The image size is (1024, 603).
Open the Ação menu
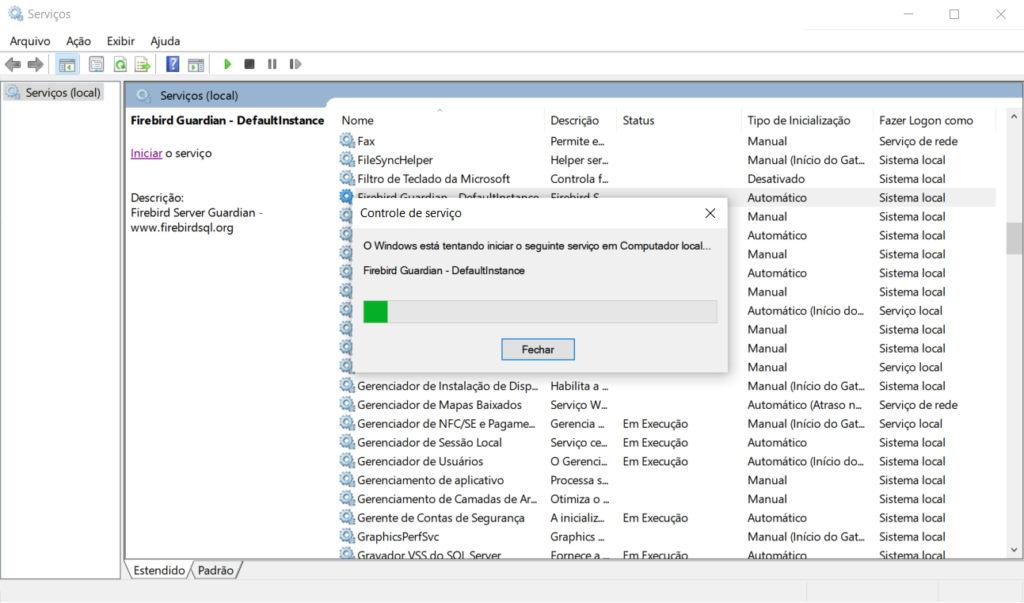tap(78, 41)
